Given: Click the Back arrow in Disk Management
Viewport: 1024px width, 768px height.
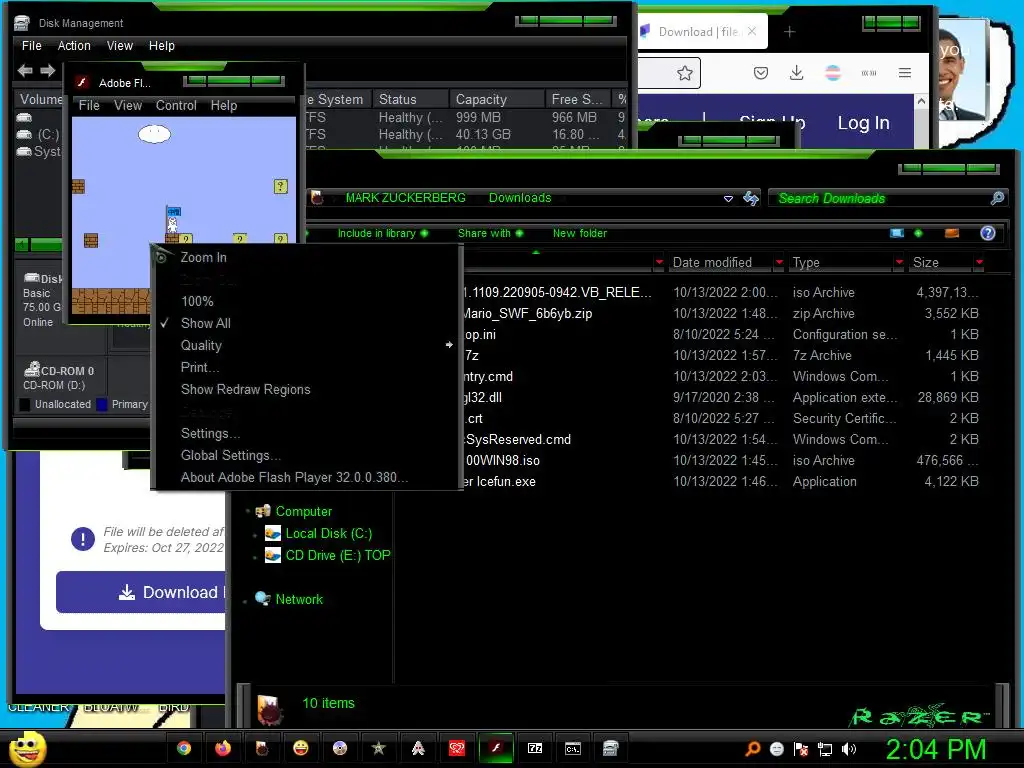Looking at the screenshot, I should tap(25, 70).
